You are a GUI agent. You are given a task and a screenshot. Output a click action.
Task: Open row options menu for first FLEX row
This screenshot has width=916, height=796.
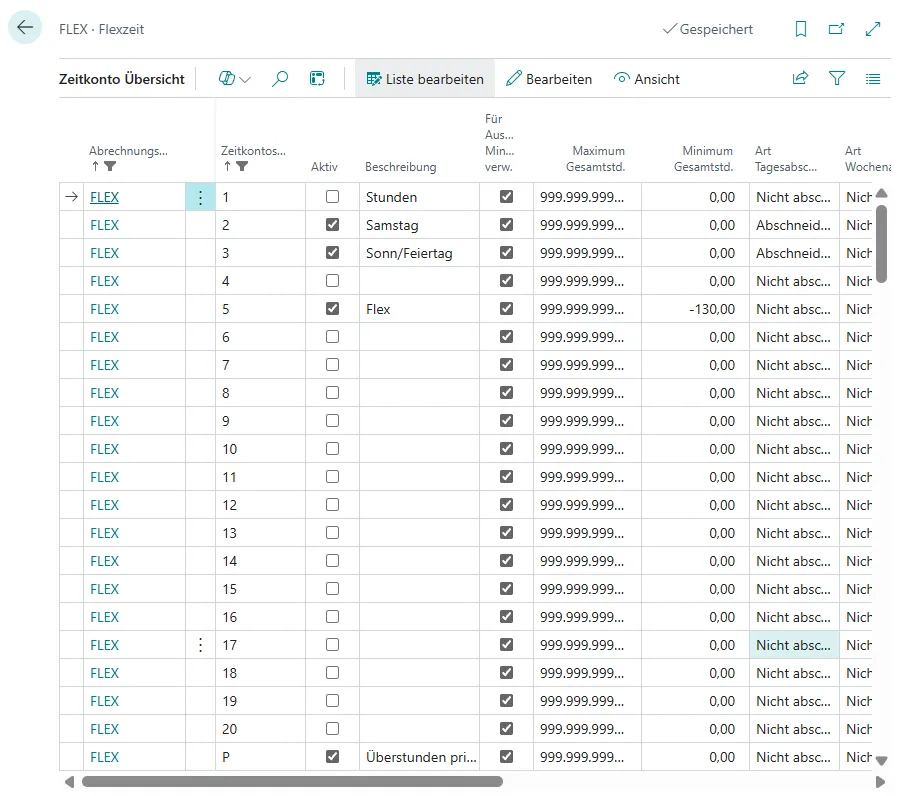200,197
